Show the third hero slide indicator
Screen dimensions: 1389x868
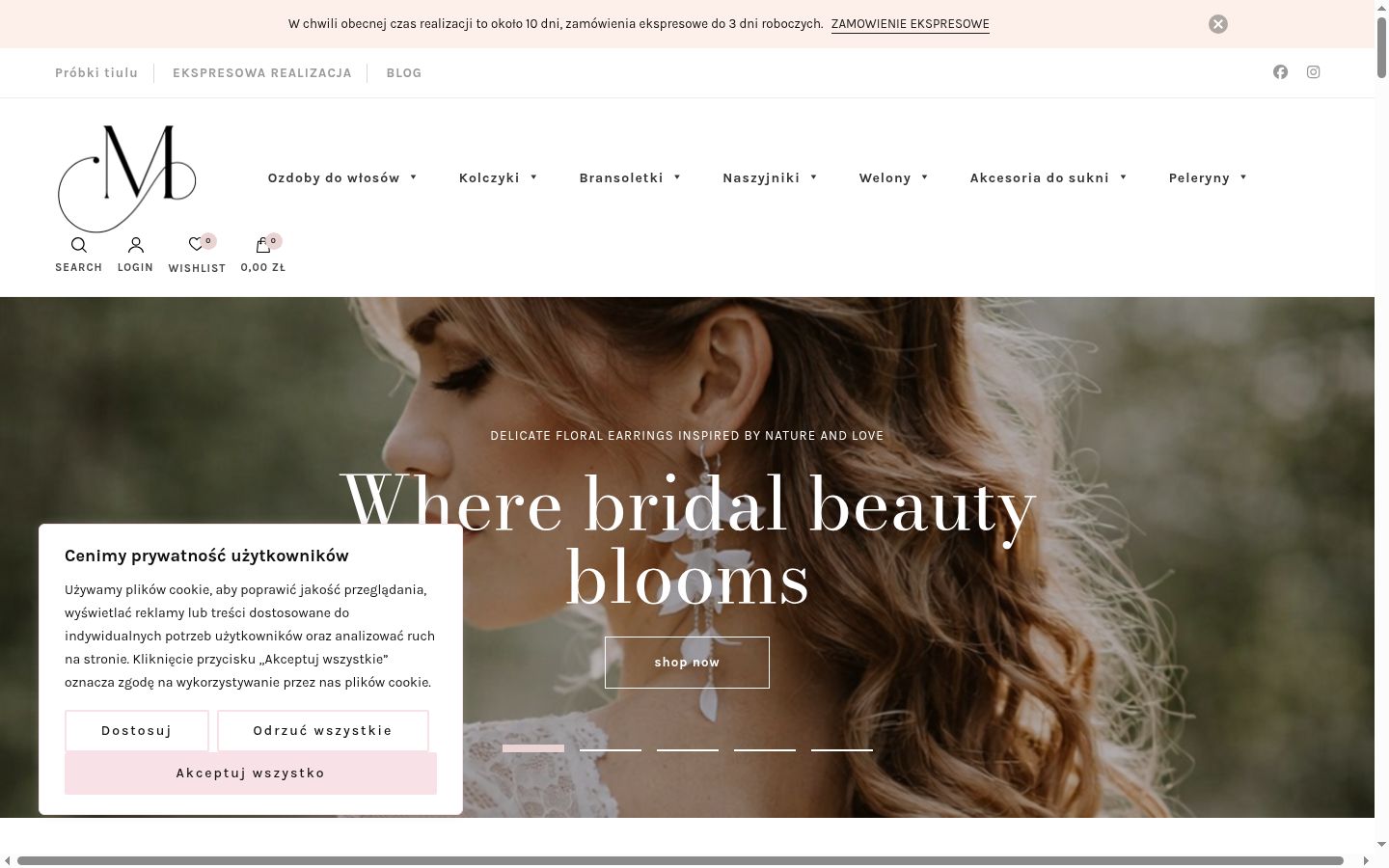point(688,748)
